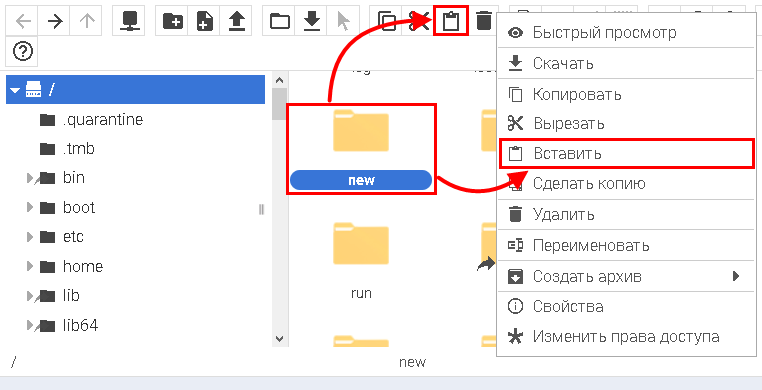
Task: Create a new file with the file-plus icon
Action: pos(205,21)
